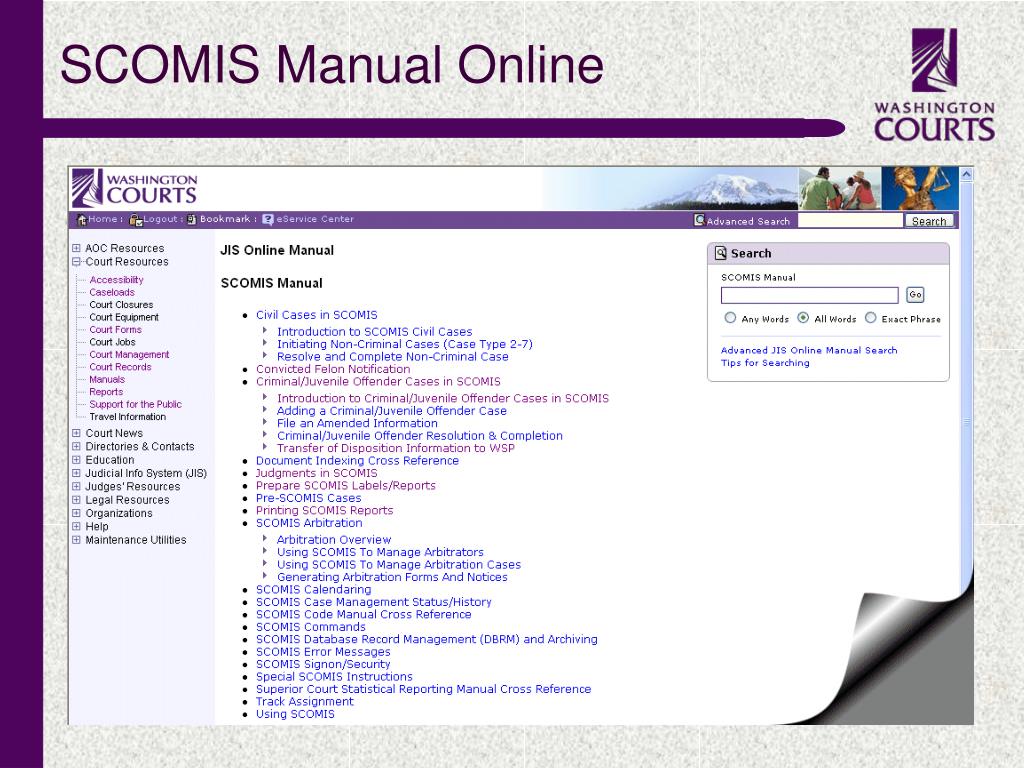Open the Using SCOMIS link

(295, 714)
